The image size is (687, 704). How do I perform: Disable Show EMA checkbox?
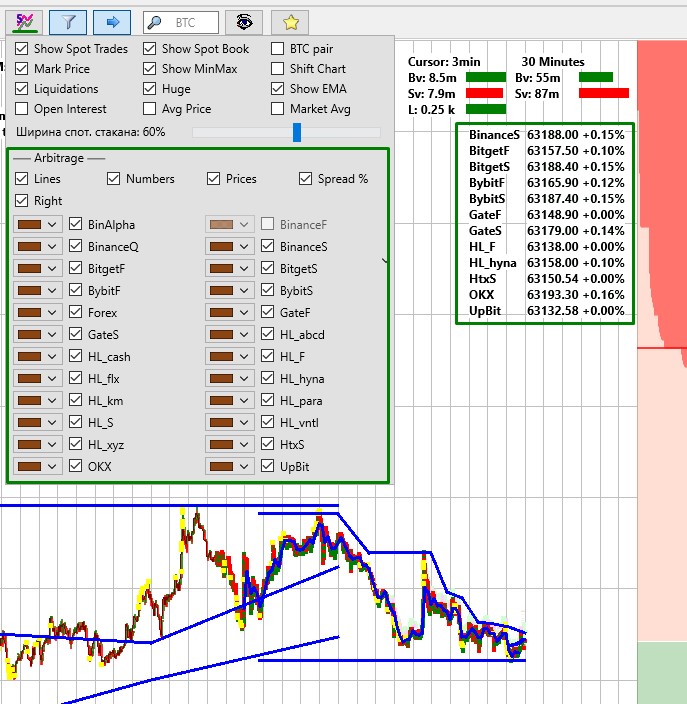tap(277, 88)
